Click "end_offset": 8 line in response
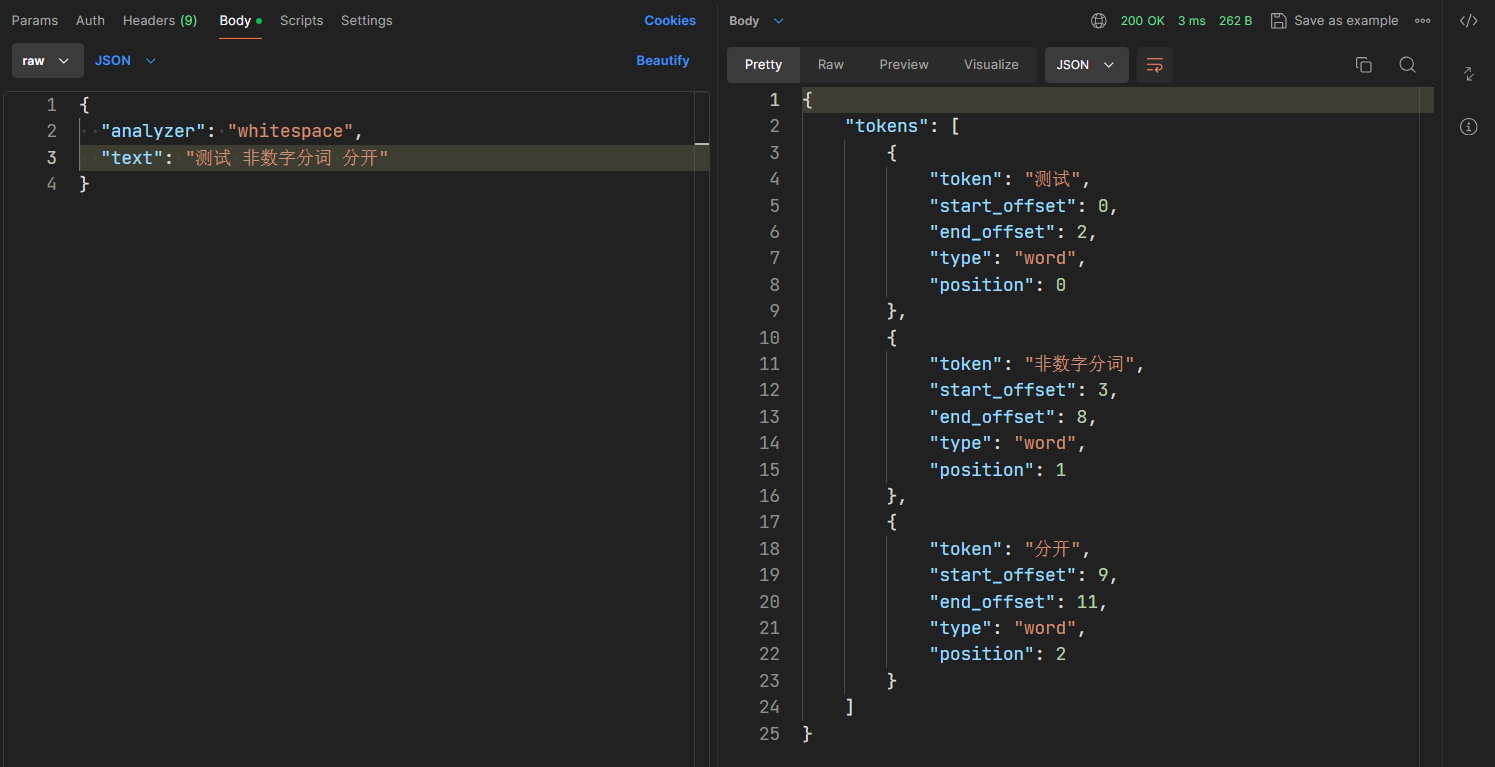Viewport: 1495px width, 767px height. click(x=1013, y=417)
